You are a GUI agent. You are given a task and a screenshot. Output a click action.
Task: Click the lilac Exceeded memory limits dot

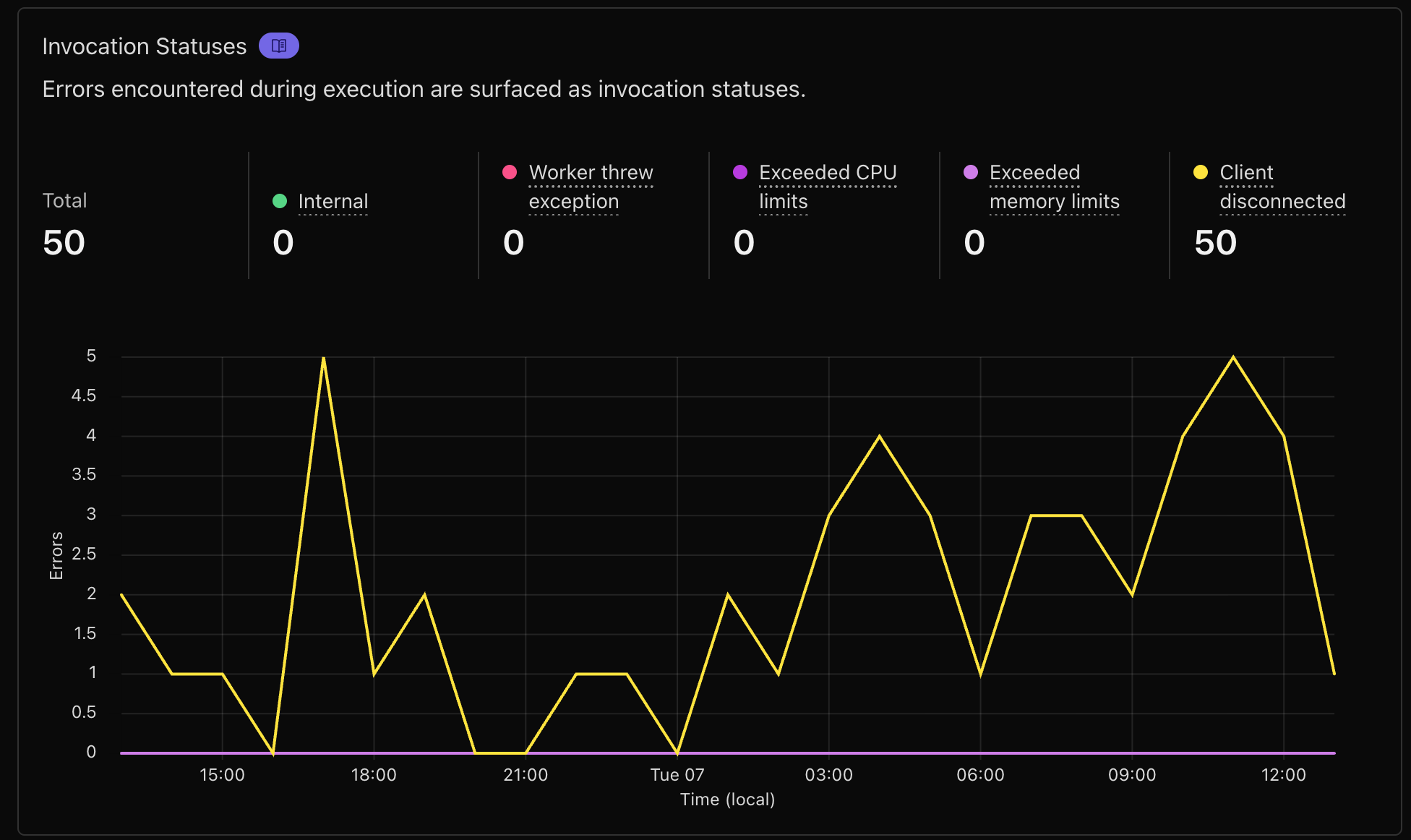coord(971,172)
